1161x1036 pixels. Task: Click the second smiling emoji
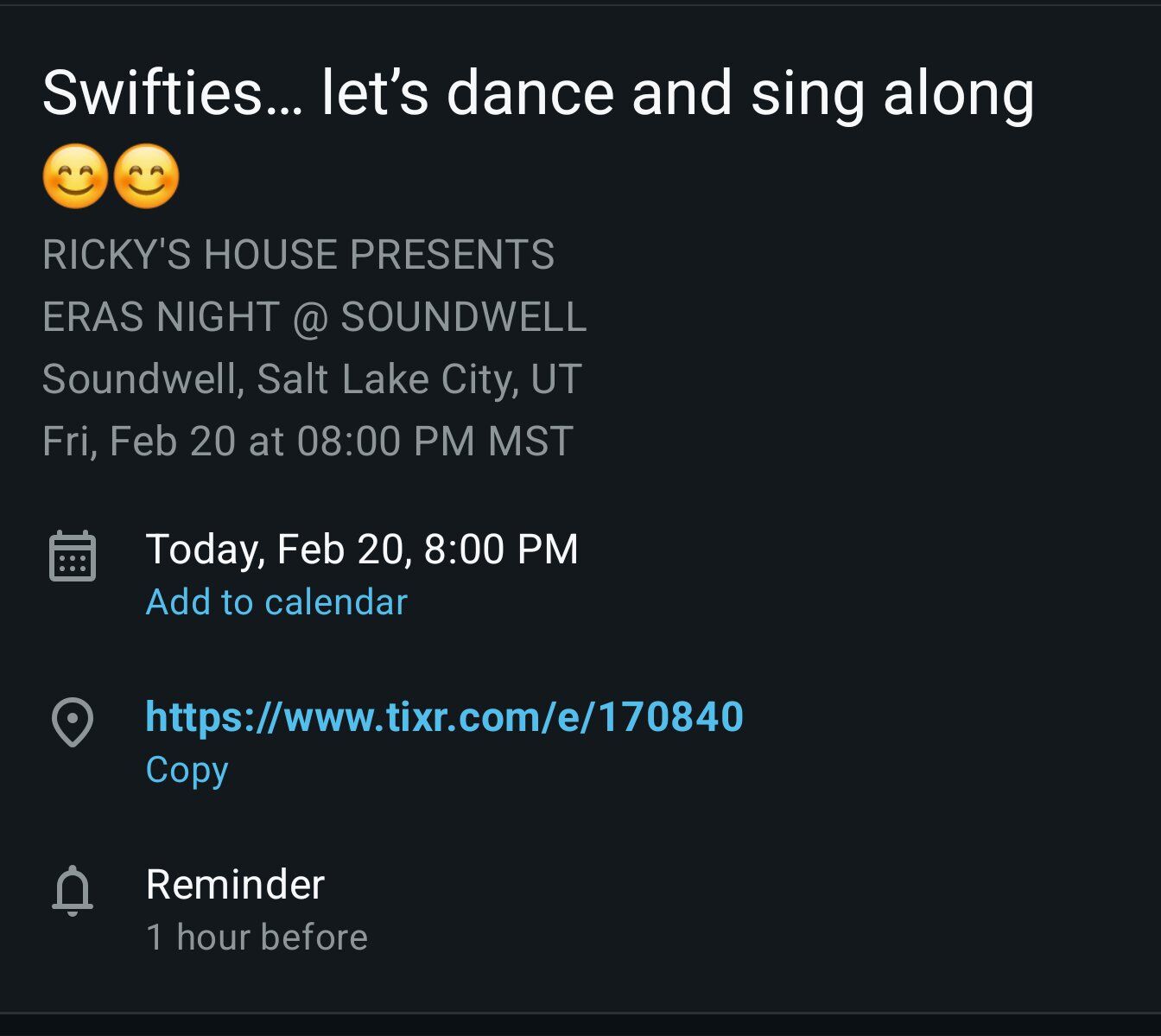(x=147, y=176)
